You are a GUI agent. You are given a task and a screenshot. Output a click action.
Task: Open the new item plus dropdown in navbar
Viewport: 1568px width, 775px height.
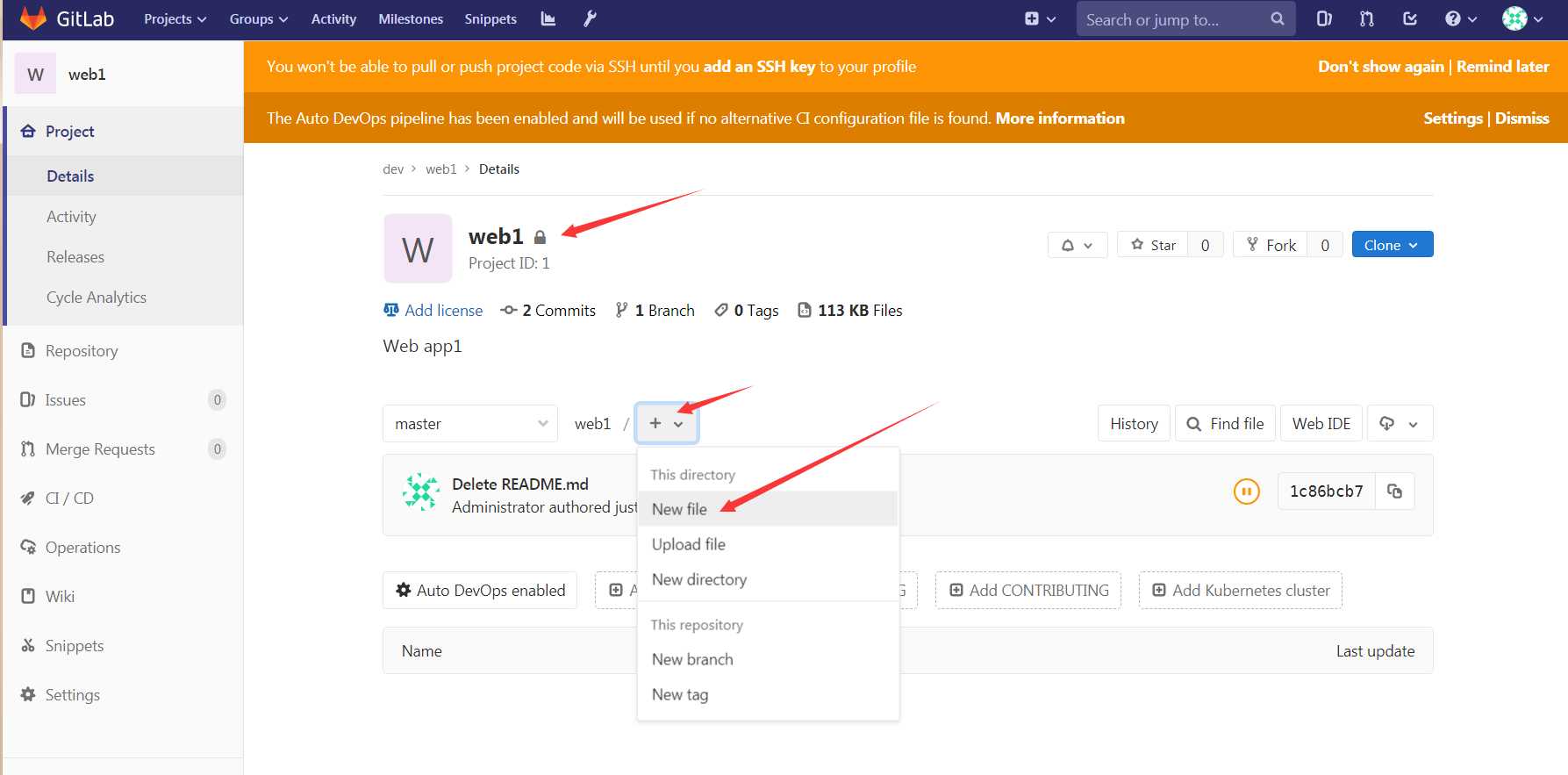pyautogui.click(x=1041, y=18)
